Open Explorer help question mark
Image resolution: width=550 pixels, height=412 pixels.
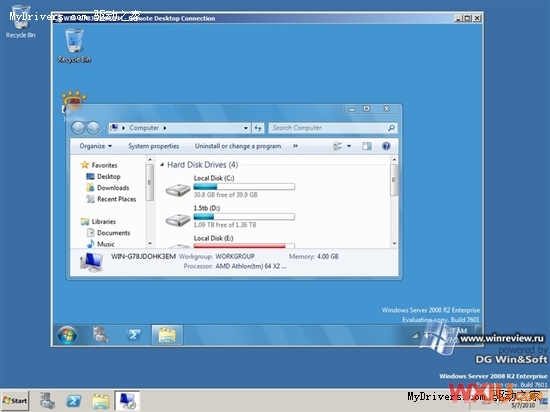(x=386, y=146)
